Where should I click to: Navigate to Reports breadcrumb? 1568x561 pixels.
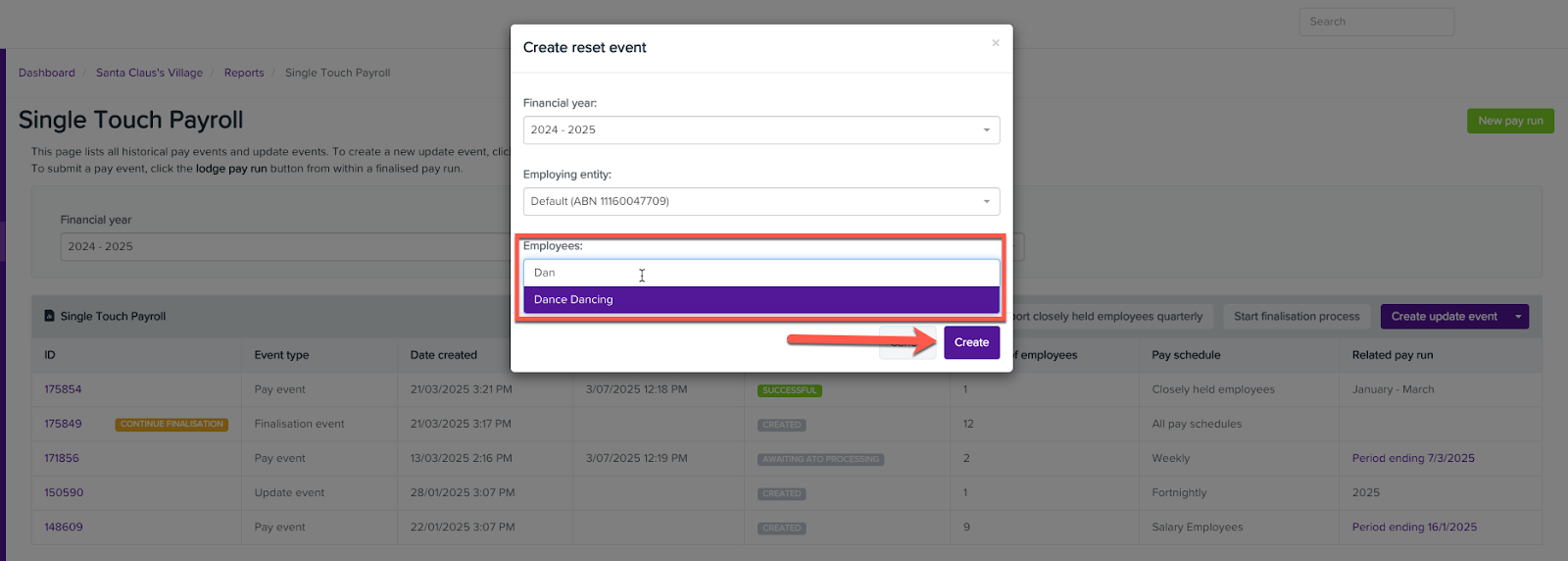coord(244,73)
